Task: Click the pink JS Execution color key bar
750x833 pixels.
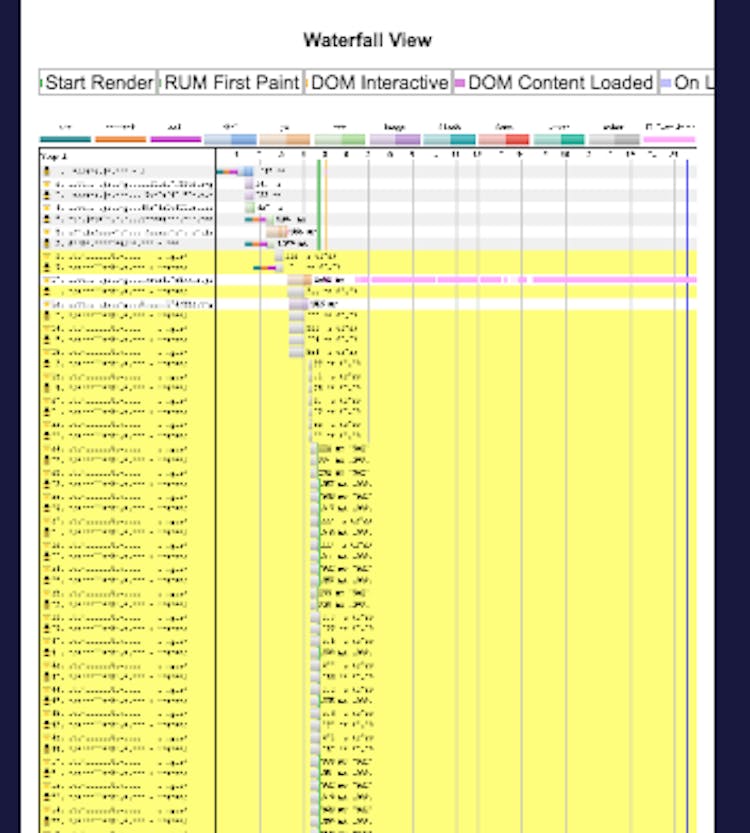Action: point(669,140)
